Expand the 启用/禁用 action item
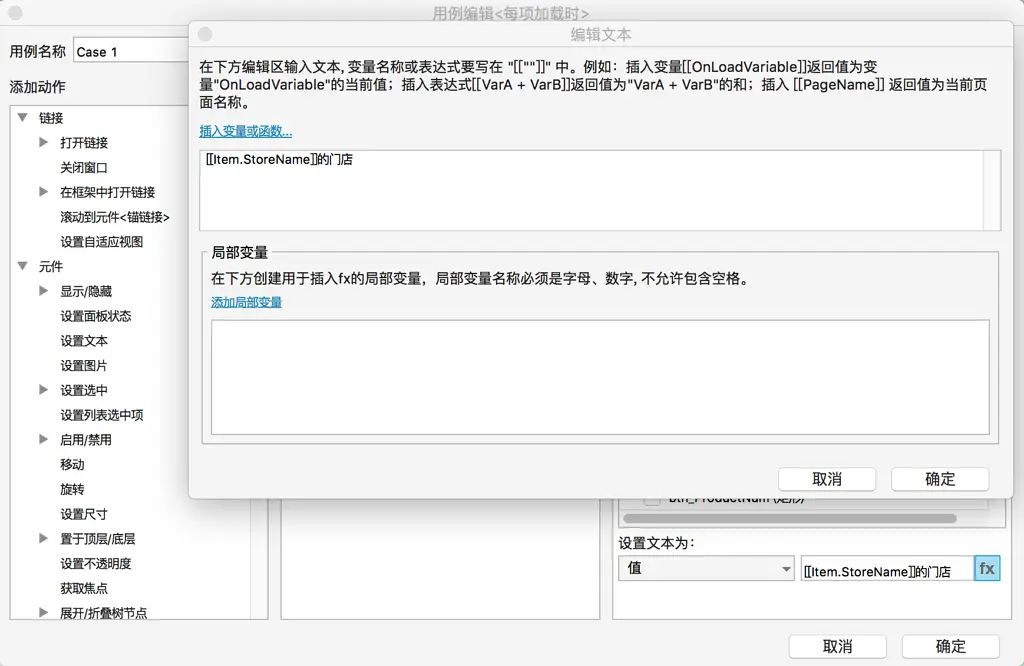1024x666 pixels. tap(43, 439)
